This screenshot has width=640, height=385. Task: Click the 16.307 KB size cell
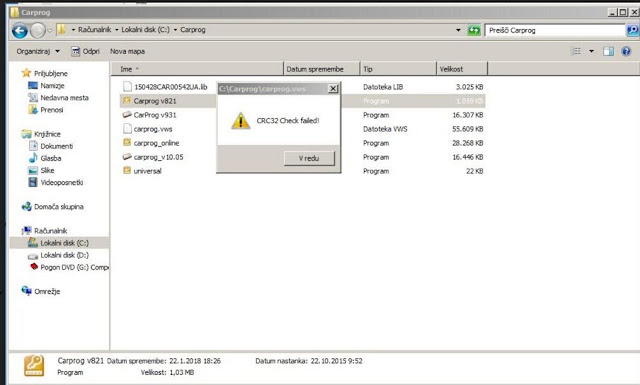(x=468, y=115)
